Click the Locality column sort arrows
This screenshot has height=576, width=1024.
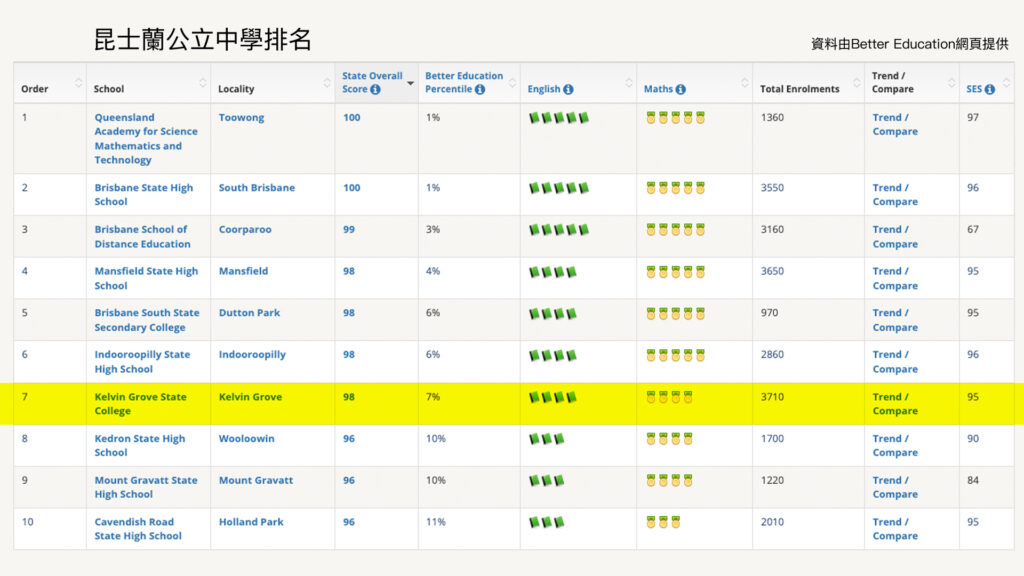point(327,83)
